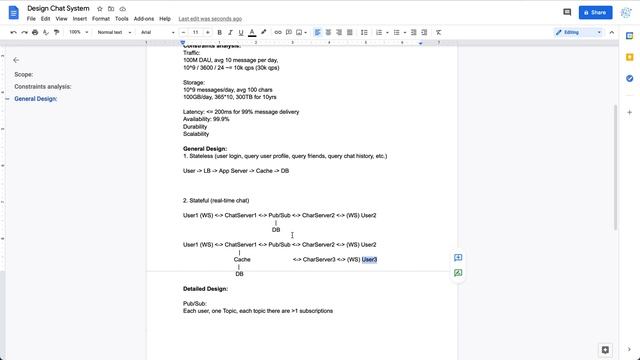Toggle underline formatting
Screen dimensions: 640x360
pyautogui.click(x=241, y=32)
